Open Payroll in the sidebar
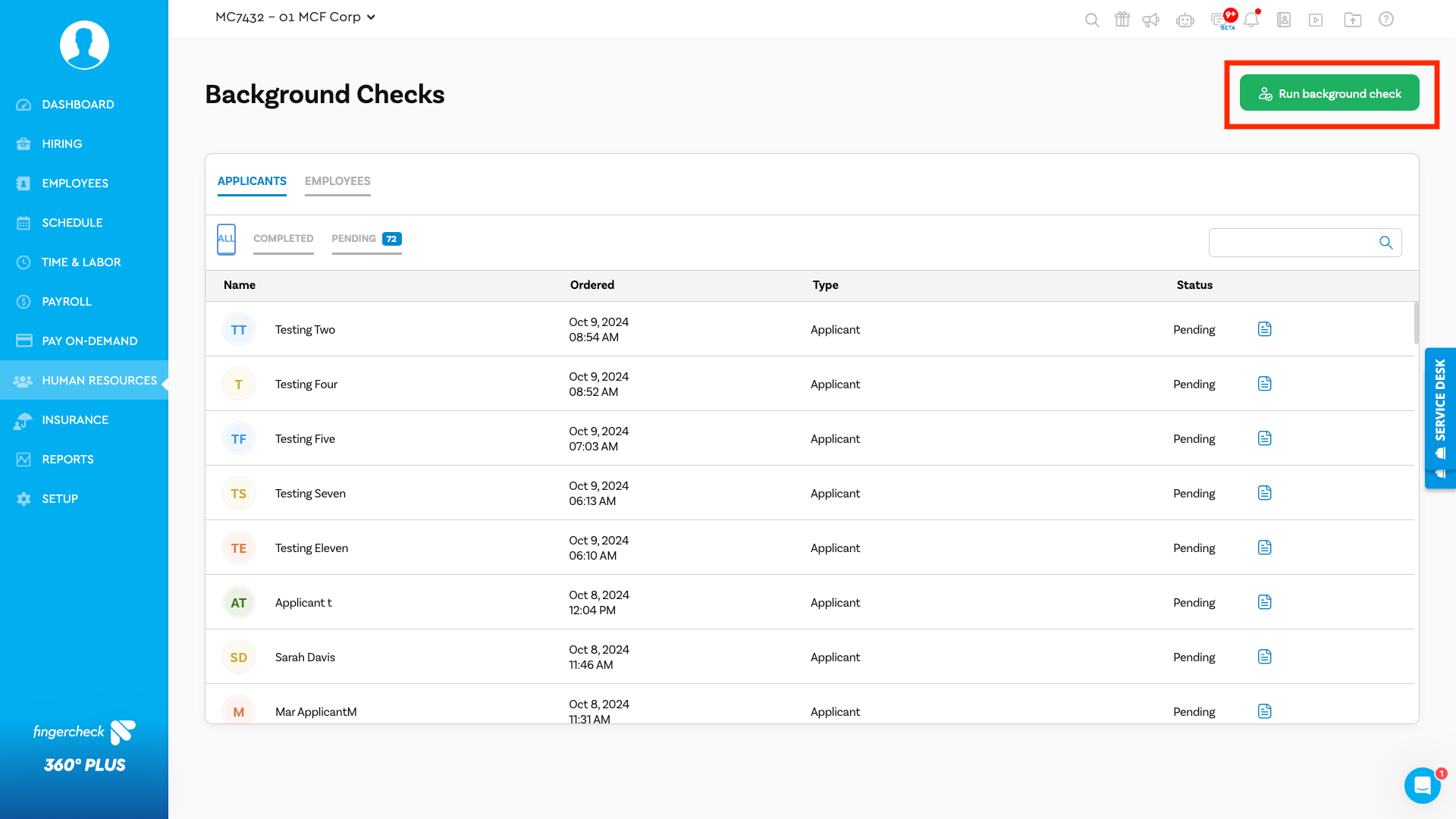Viewport: 1456px width, 819px height. (67, 302)
